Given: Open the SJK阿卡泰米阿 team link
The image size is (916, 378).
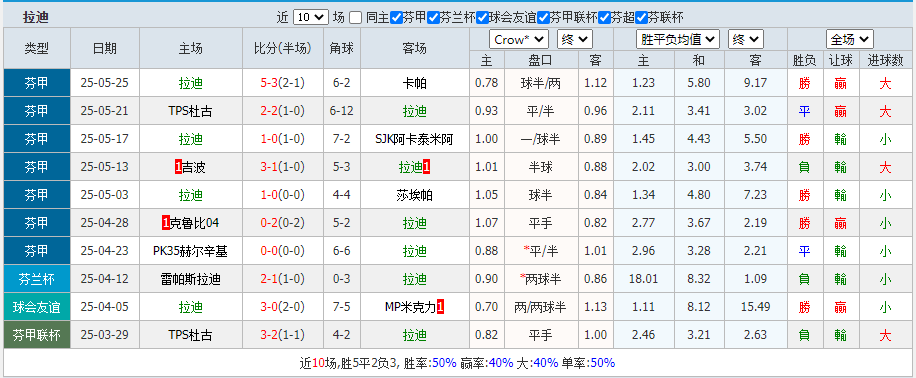Looking at the screenshot, I should [x=415, y=139].
